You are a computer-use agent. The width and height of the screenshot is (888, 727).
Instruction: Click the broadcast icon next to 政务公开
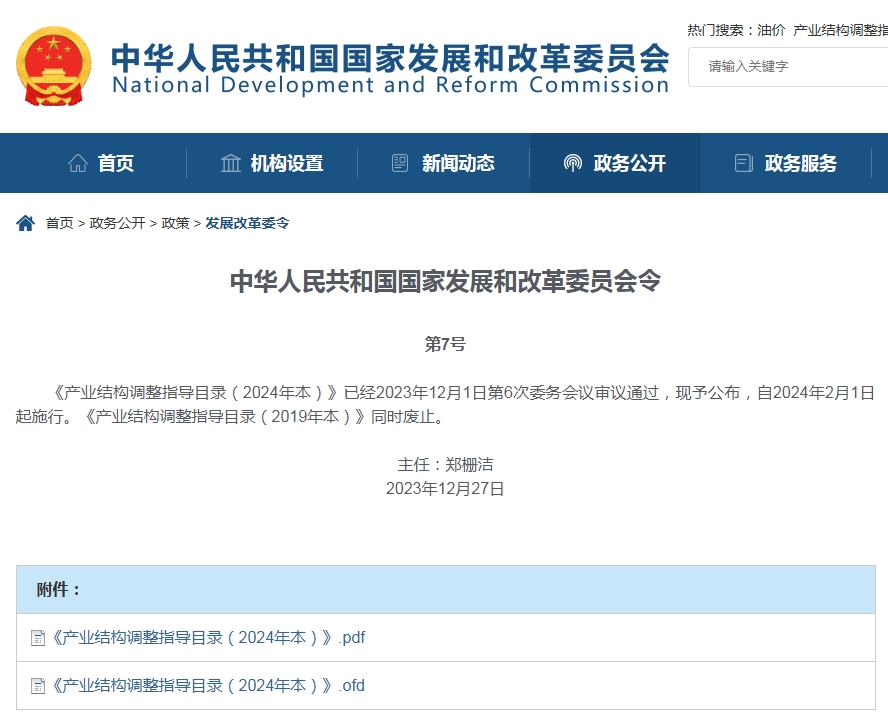[573, 163]
